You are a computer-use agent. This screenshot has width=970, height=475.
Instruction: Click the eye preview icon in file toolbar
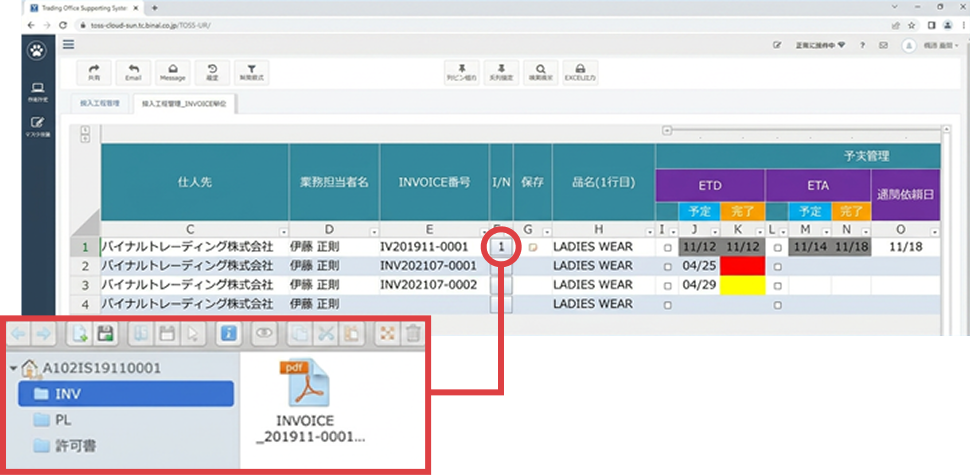pyautogui.click(x=265, y=334)
